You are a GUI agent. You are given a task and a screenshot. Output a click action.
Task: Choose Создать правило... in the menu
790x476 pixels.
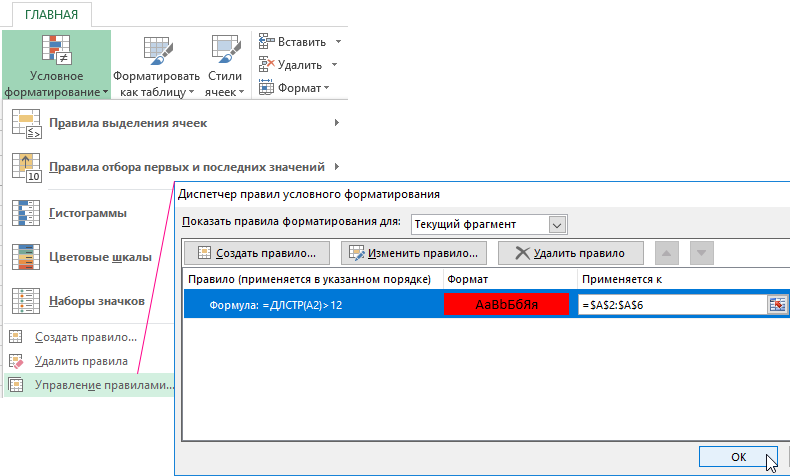[x=88, y=337]
